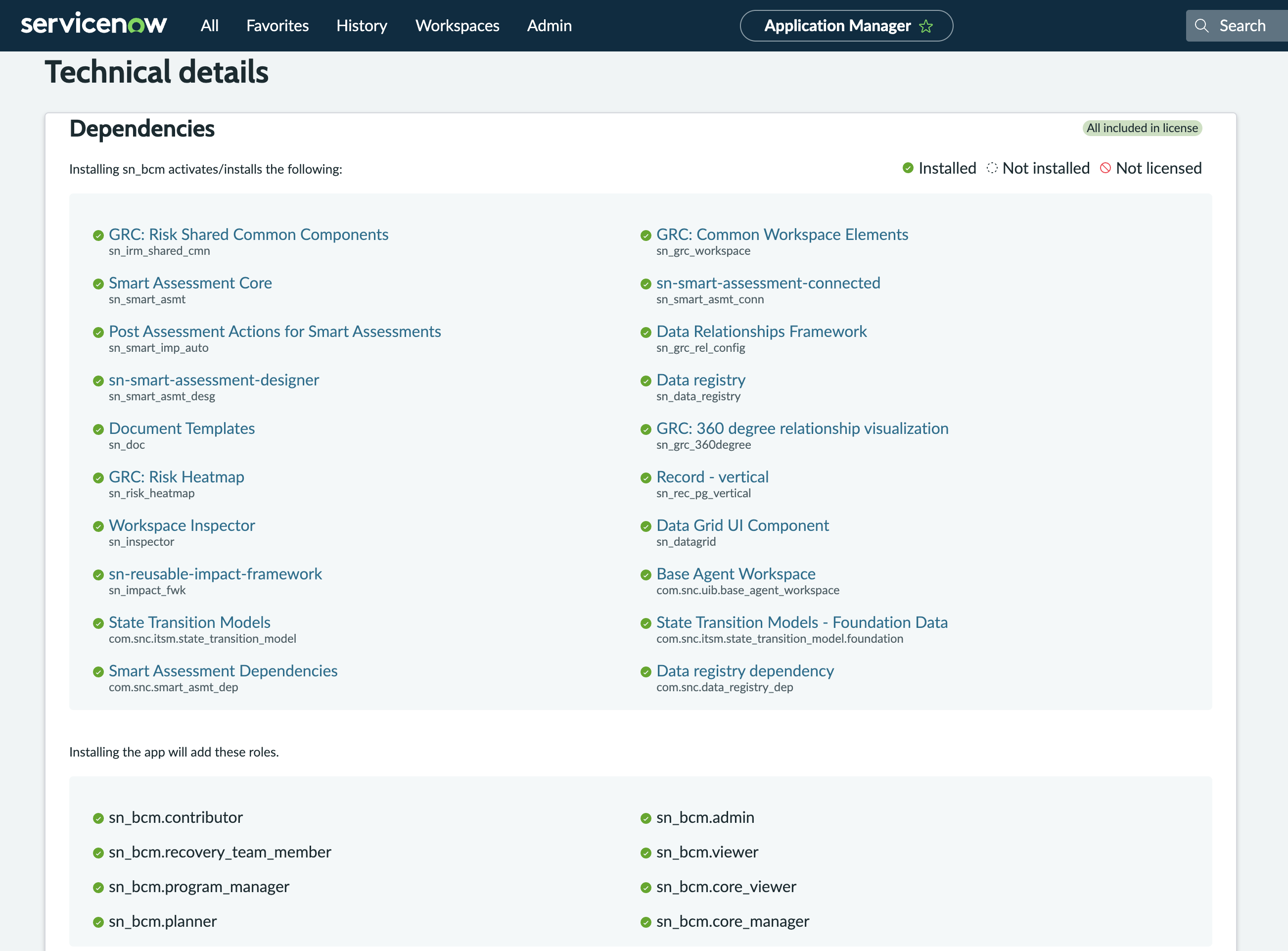This screenshot has width=1288, height=951.
Task: Open the Admin menu
Action: click(x=549, y=26)
